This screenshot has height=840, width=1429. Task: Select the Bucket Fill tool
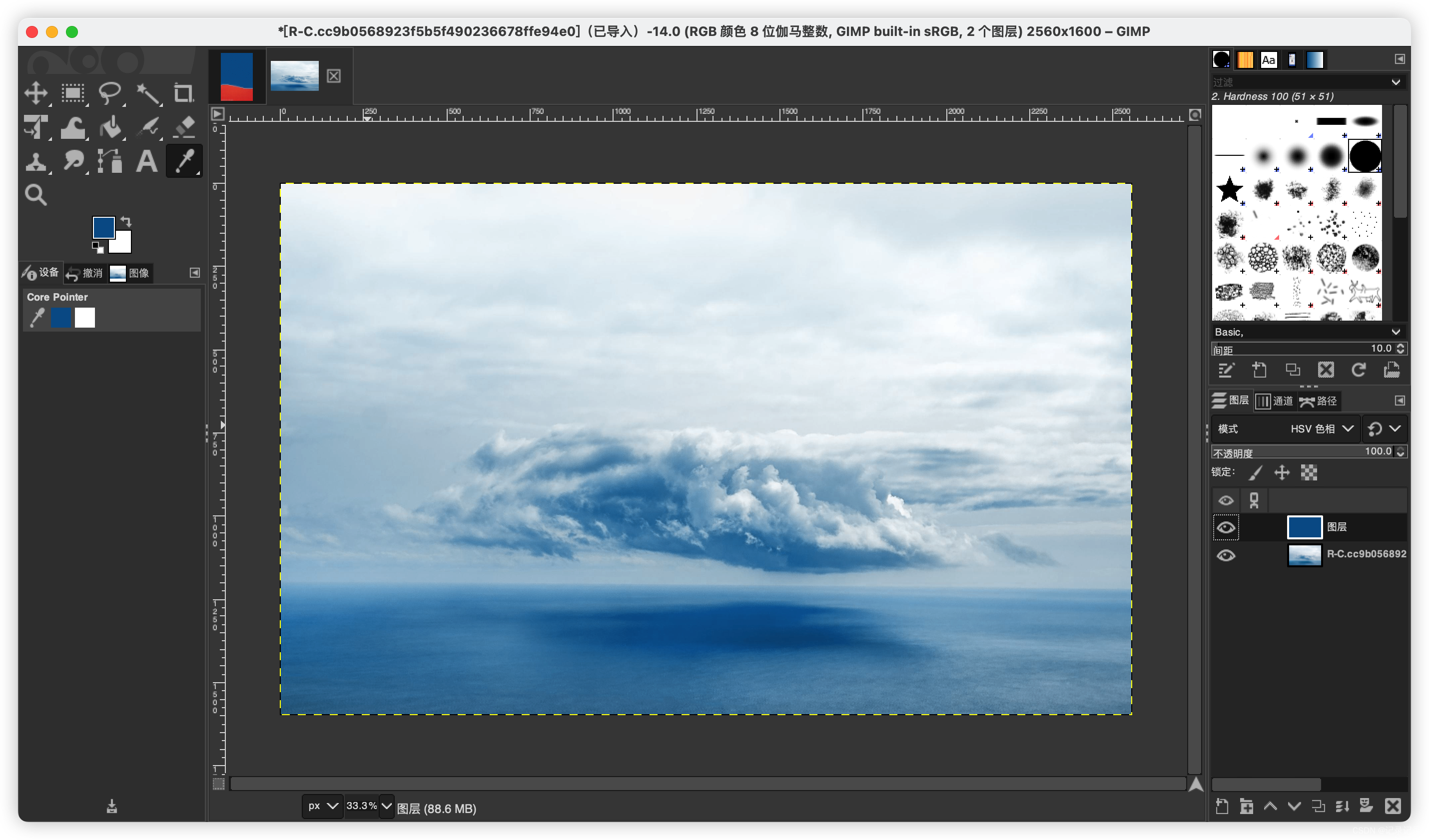point(110,127)
